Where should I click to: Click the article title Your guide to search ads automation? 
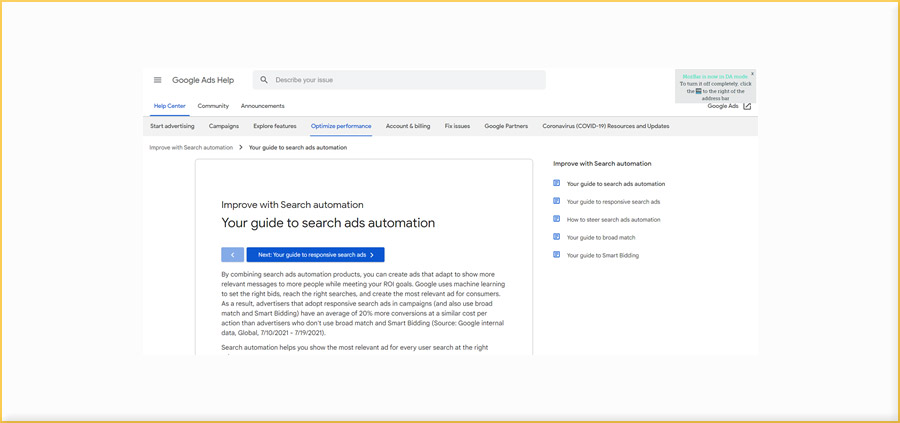pos(328,223)
